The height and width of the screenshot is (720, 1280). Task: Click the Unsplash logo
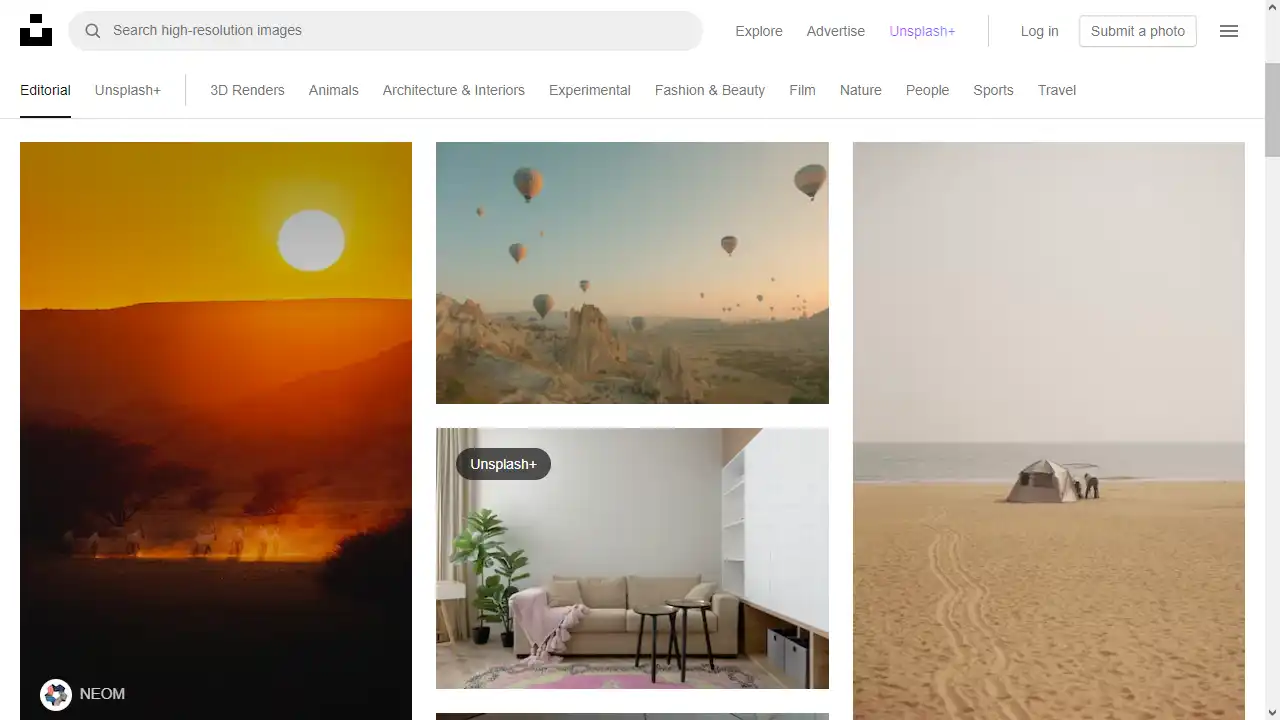coord(36,30)
